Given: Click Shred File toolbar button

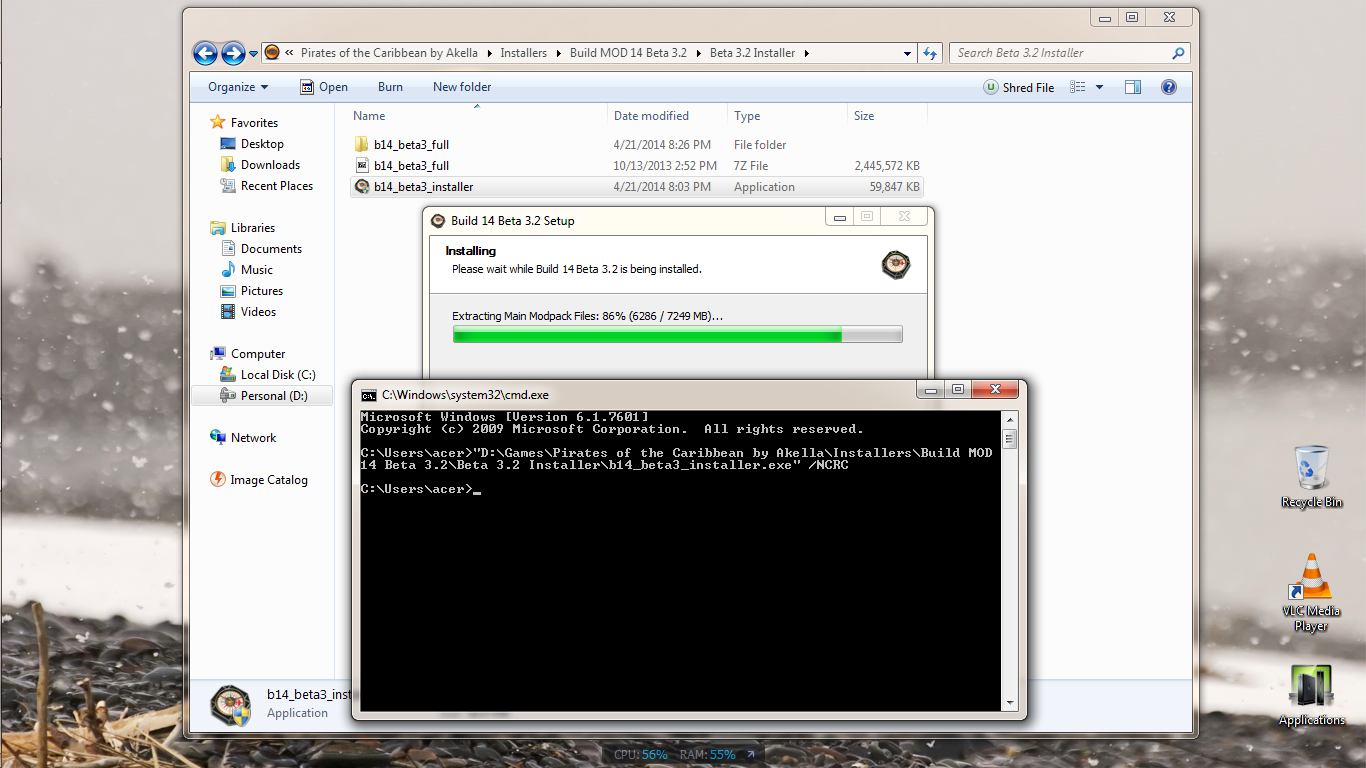Looking at the screenshot, I should pos(1019,87).
